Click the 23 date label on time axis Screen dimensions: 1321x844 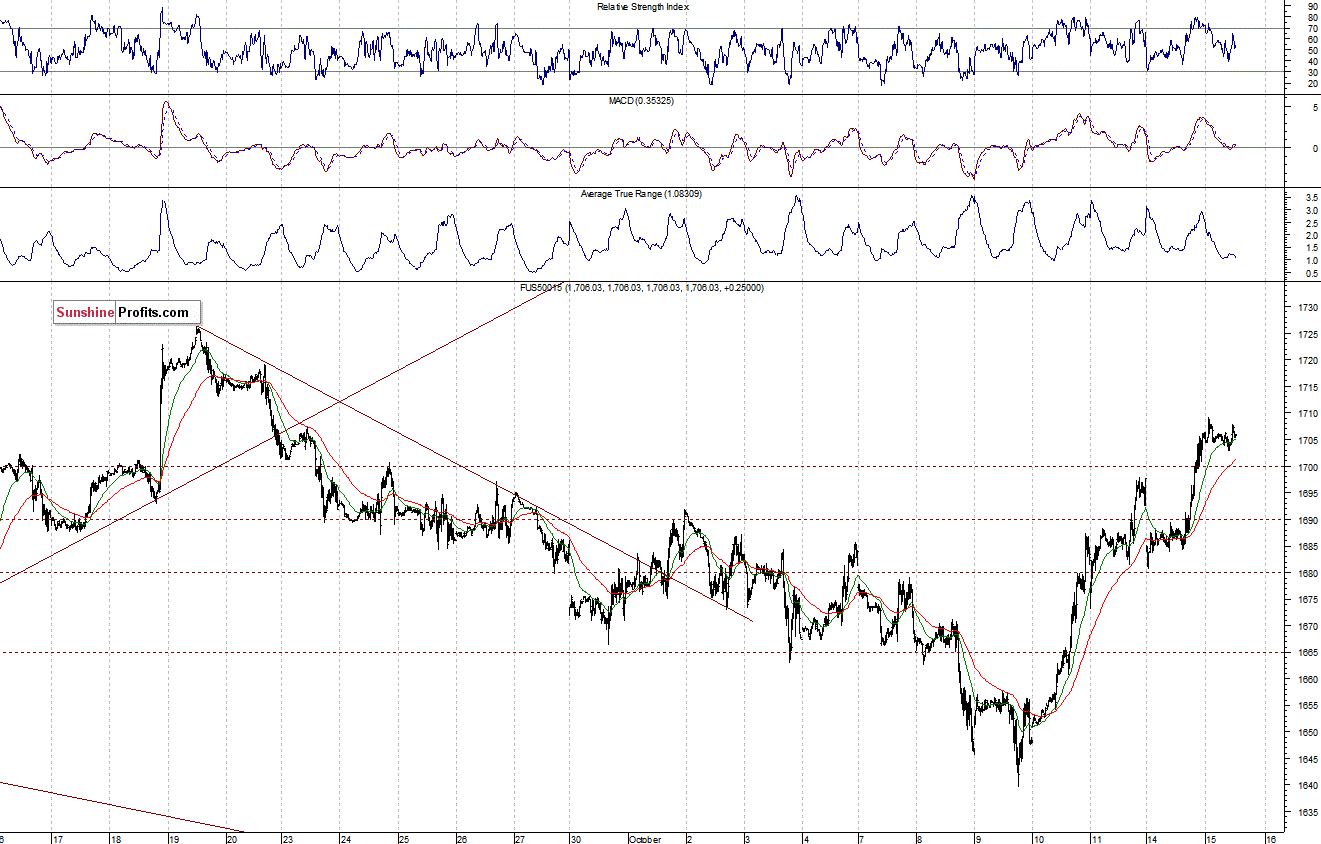[288, 839]
